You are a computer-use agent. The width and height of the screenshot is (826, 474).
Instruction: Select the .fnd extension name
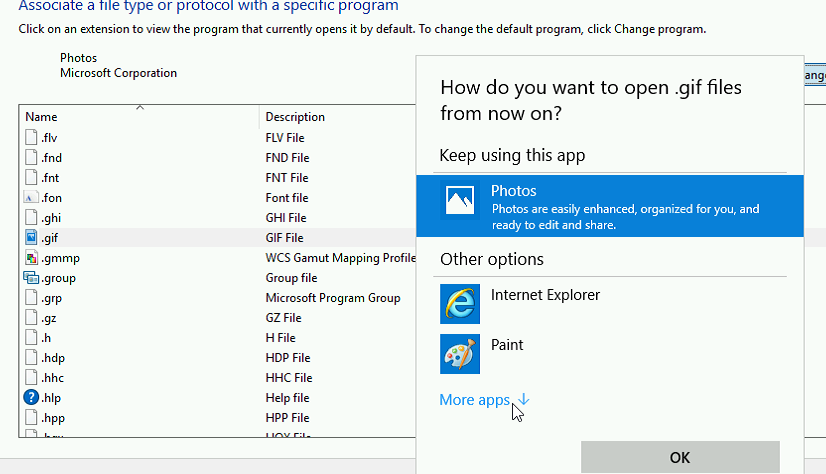52,157
